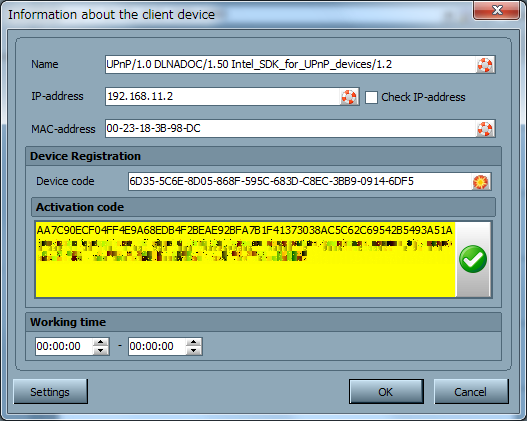Click the start working time field
The width and height of the screenshot is (527, 421).
[x=64, y=346]
